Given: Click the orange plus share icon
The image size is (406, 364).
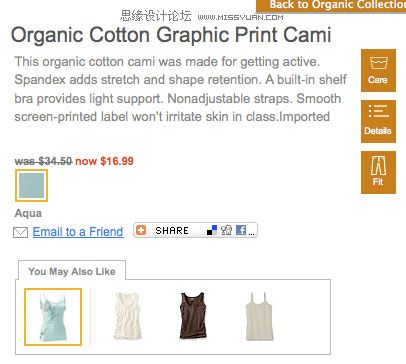Looking at the screenshot, I should [x=141, y=230].
